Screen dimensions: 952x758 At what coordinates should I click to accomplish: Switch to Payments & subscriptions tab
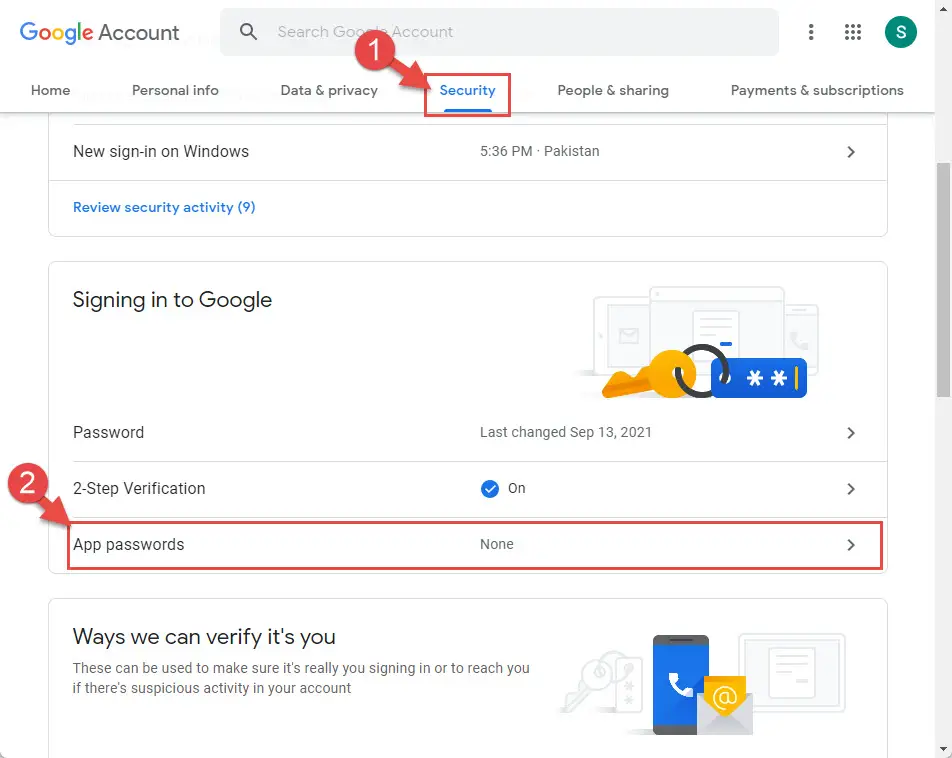[x=817, y=90]
